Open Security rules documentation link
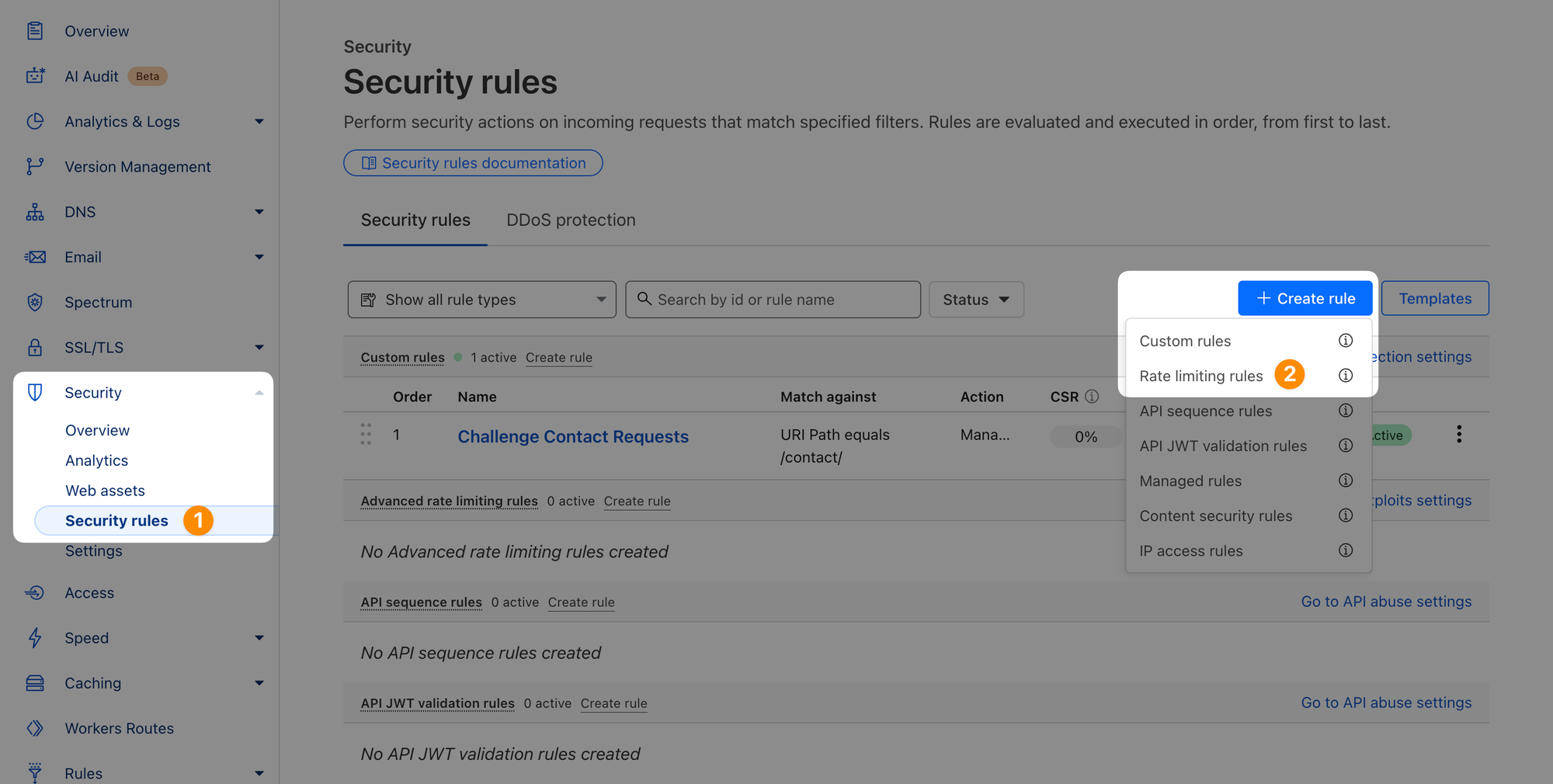Image resolution: width=1553 pixels, height=784 pixels. [x=473, y=163]
